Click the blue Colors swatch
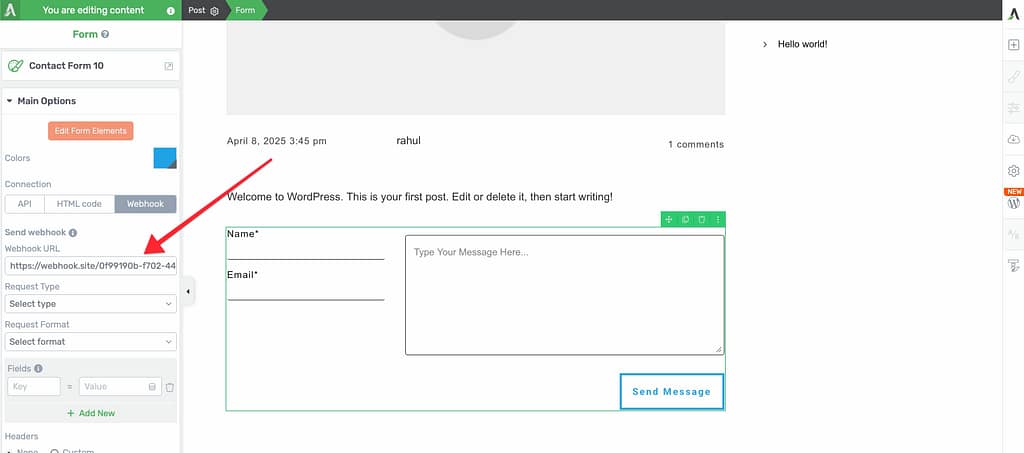This screenshot has width=1024, height=453. tap(165, 158)
